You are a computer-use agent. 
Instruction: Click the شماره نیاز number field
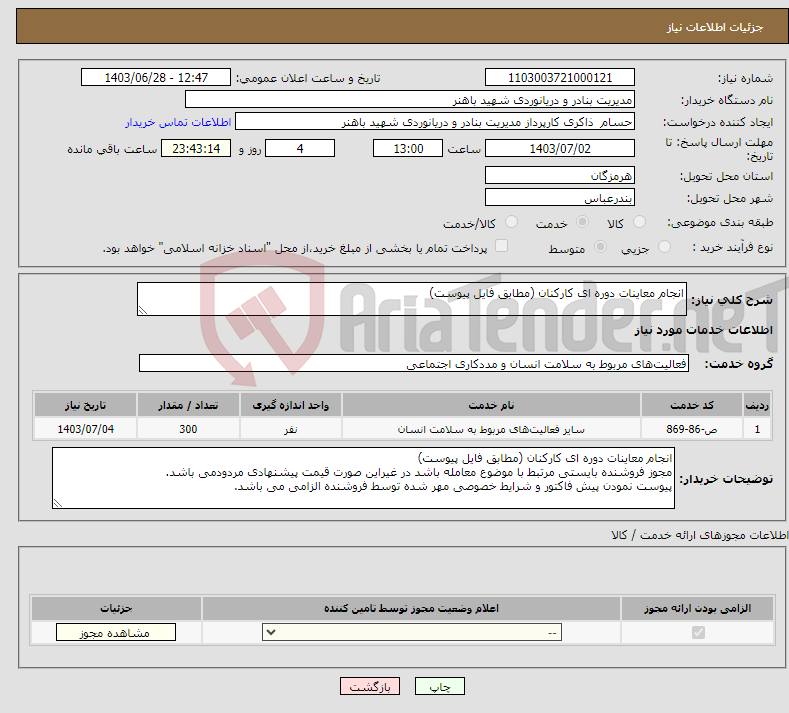(560, 77)
